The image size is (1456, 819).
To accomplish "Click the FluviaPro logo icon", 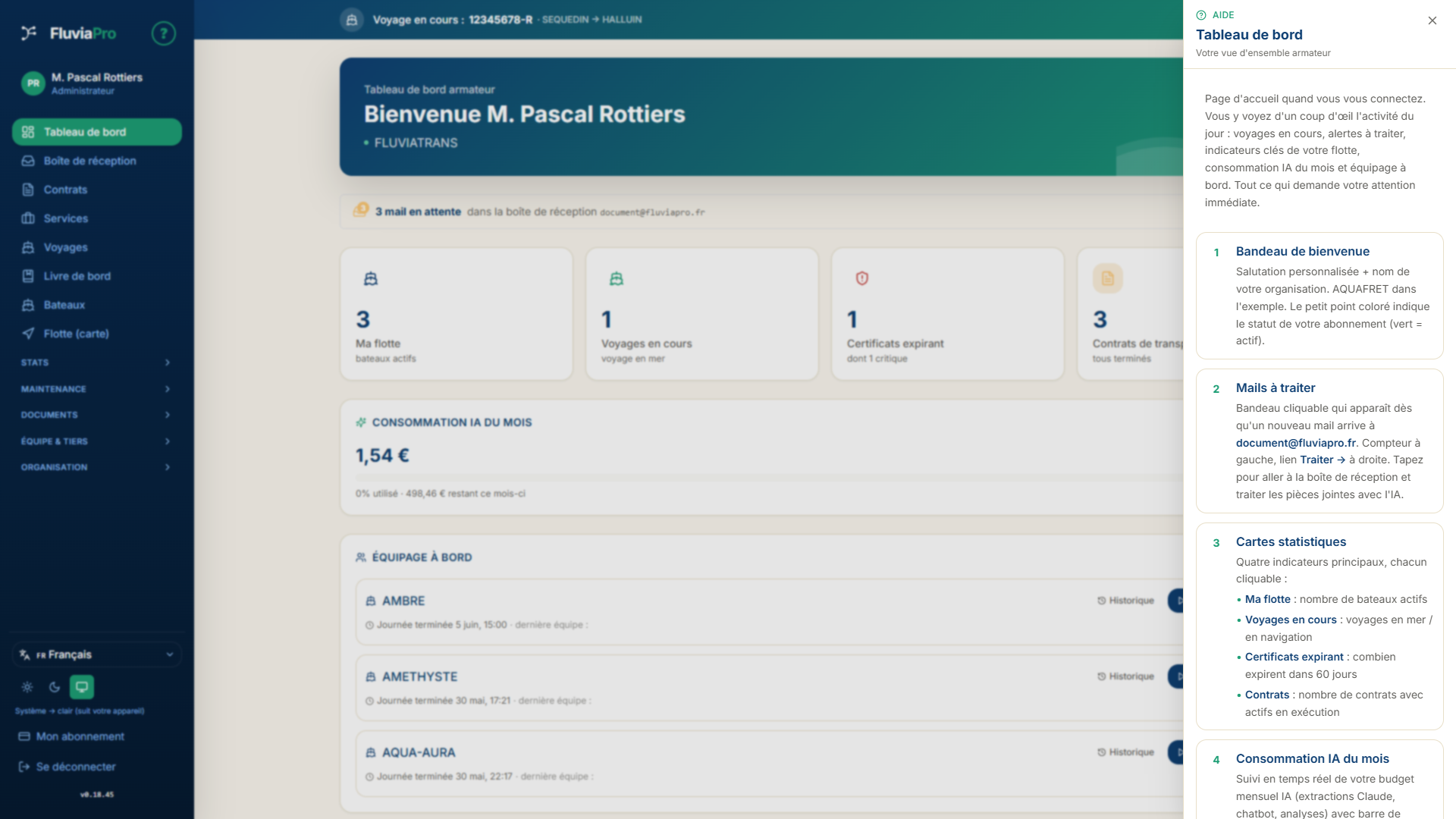I will pos(29,33).
